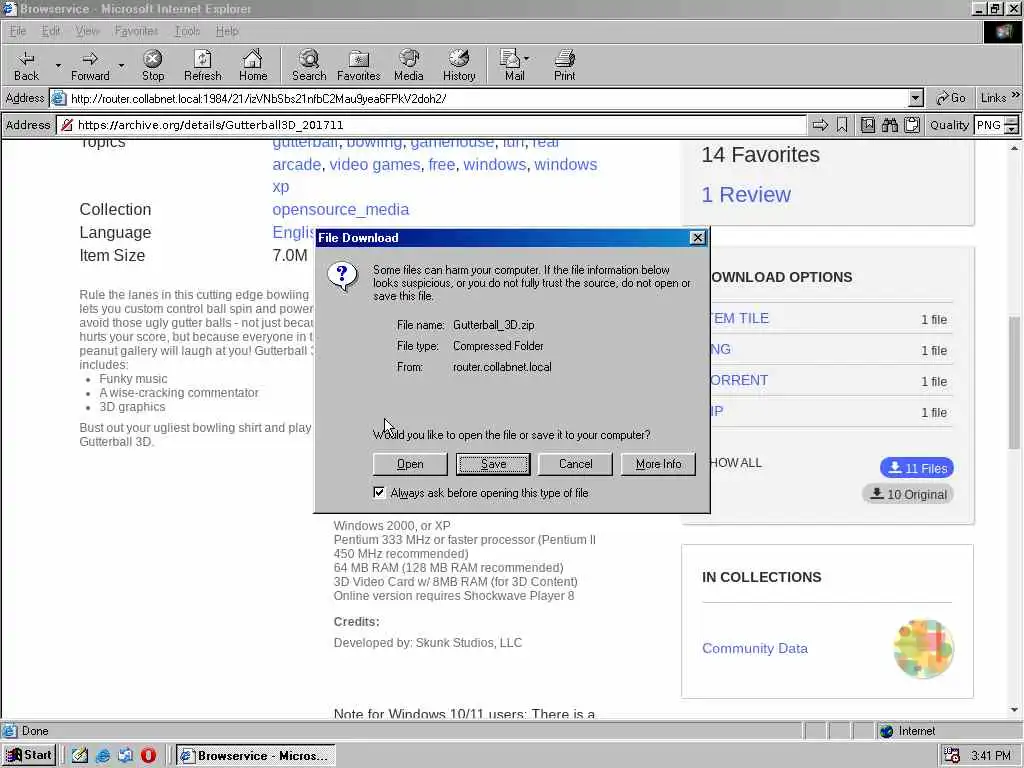Click the Print toolbar button

pyautogui.click(x=565, y=65)
